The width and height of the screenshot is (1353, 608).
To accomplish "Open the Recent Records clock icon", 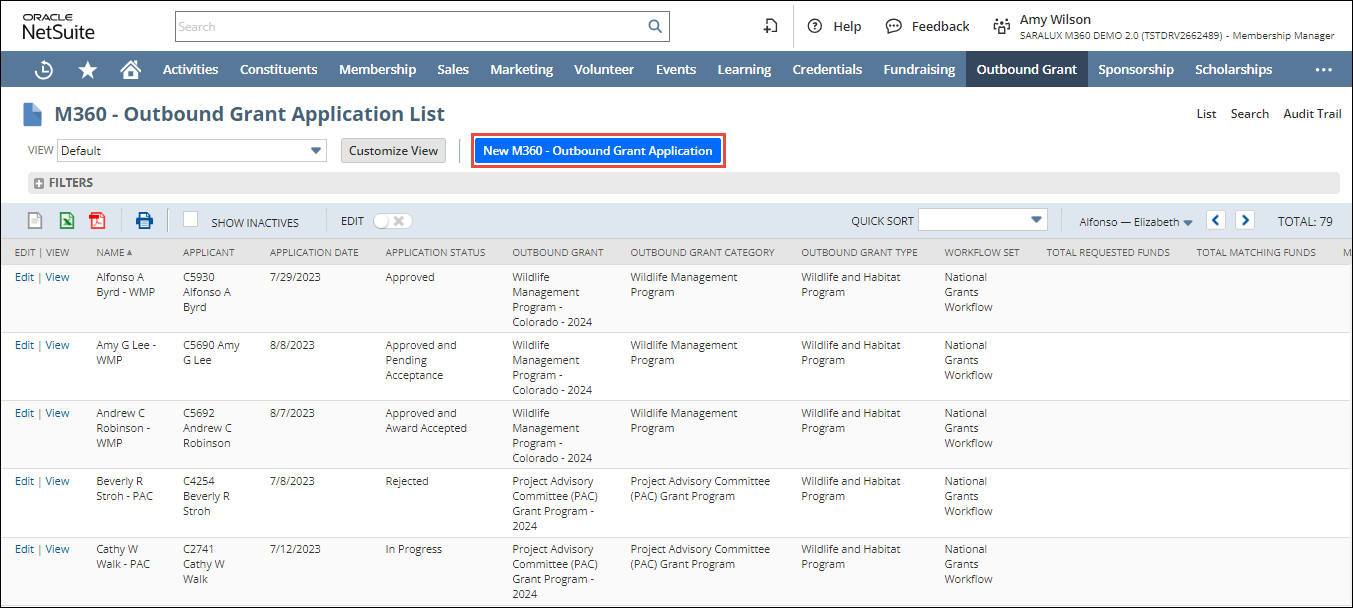I will coord(44,70).
